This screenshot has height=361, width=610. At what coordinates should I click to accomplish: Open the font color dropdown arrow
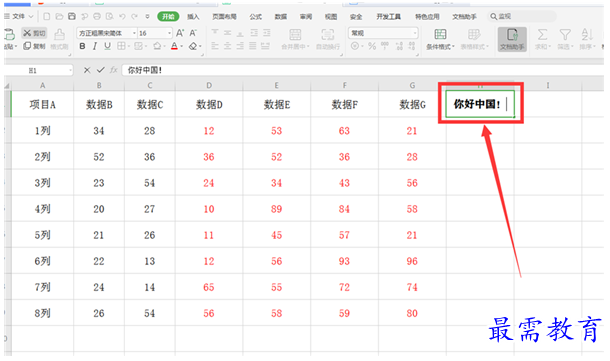(x=181, y=47)
